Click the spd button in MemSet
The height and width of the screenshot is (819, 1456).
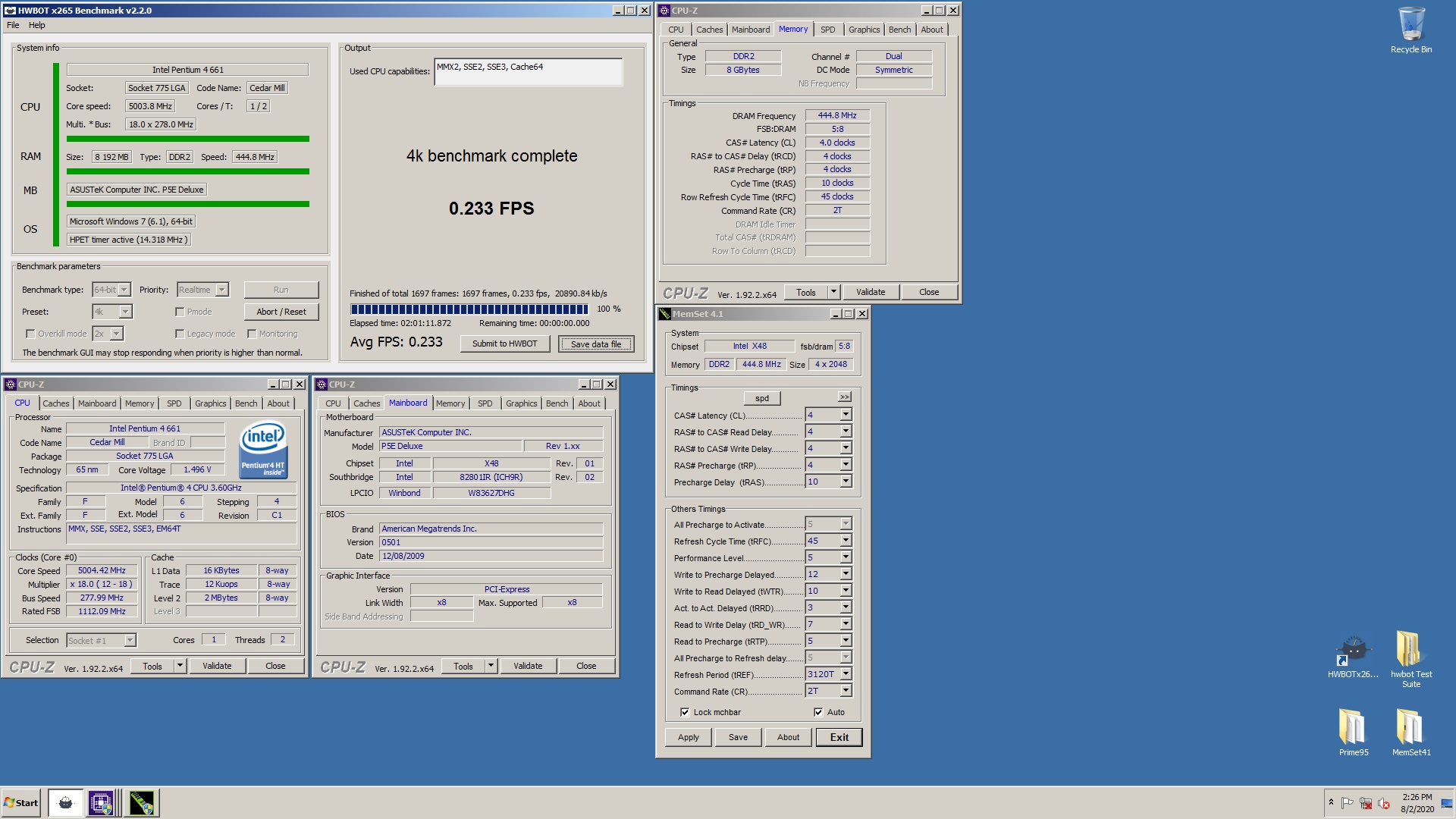tap(761, 398)
